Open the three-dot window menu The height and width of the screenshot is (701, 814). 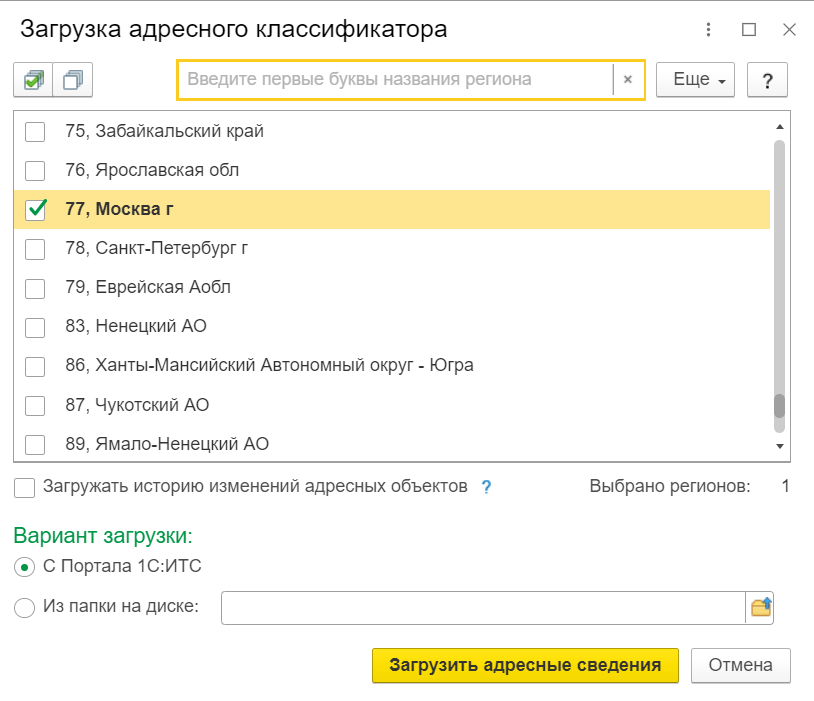tap(709, 30)
